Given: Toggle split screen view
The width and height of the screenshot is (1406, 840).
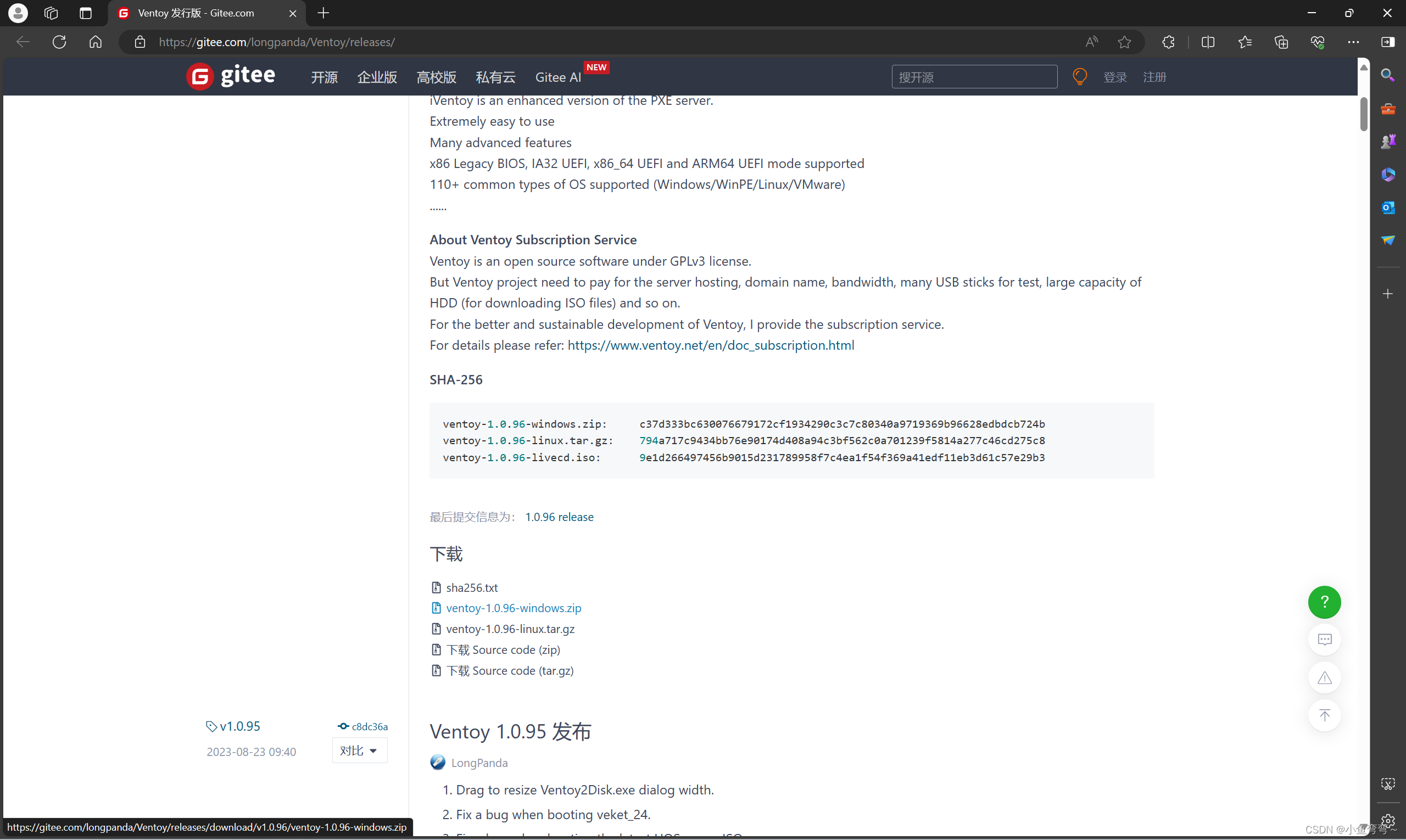Looking at the screenshot, I should pyautogui.click(x=1208, y=42).
